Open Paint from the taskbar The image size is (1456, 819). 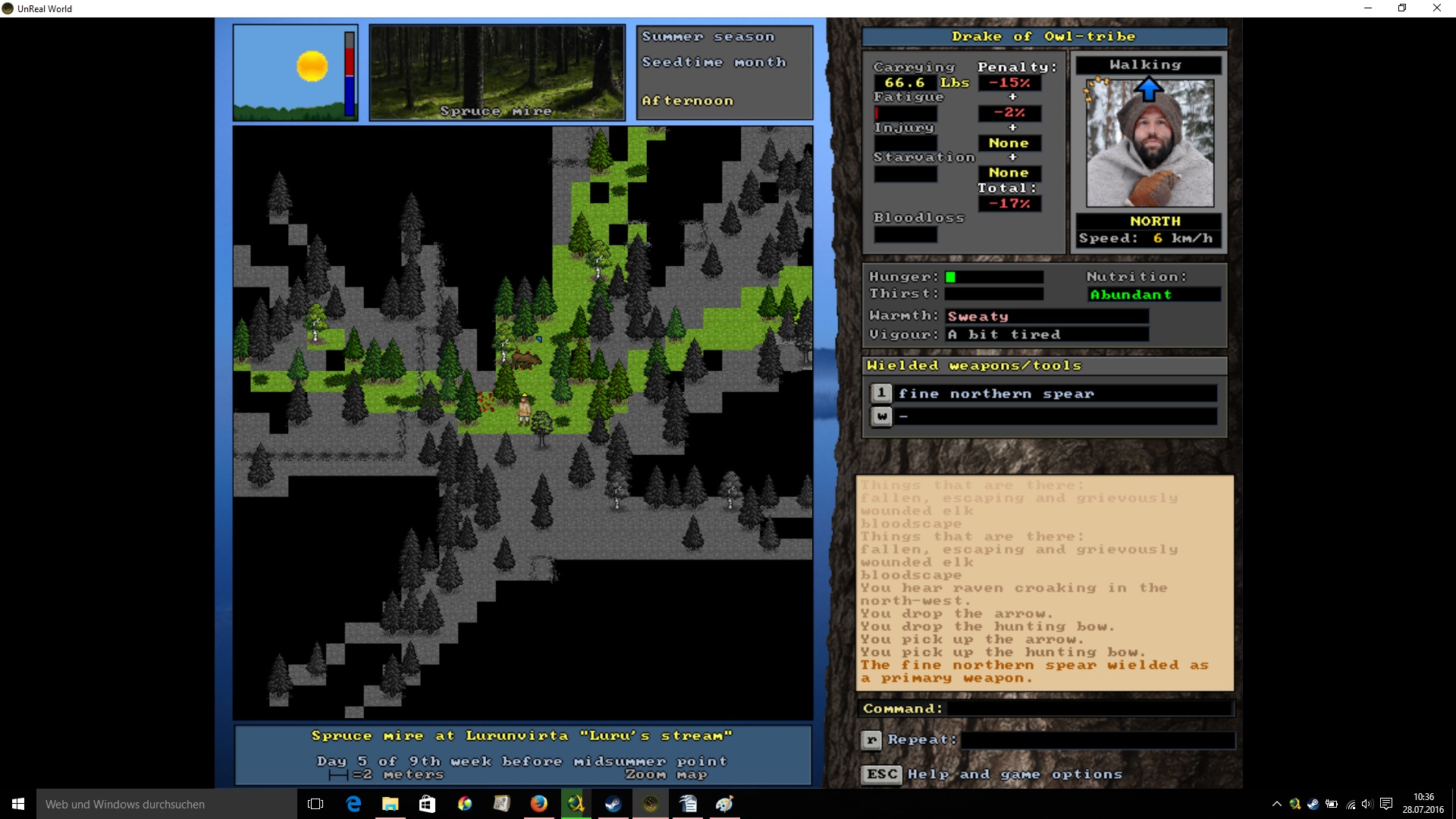[724, 804]
